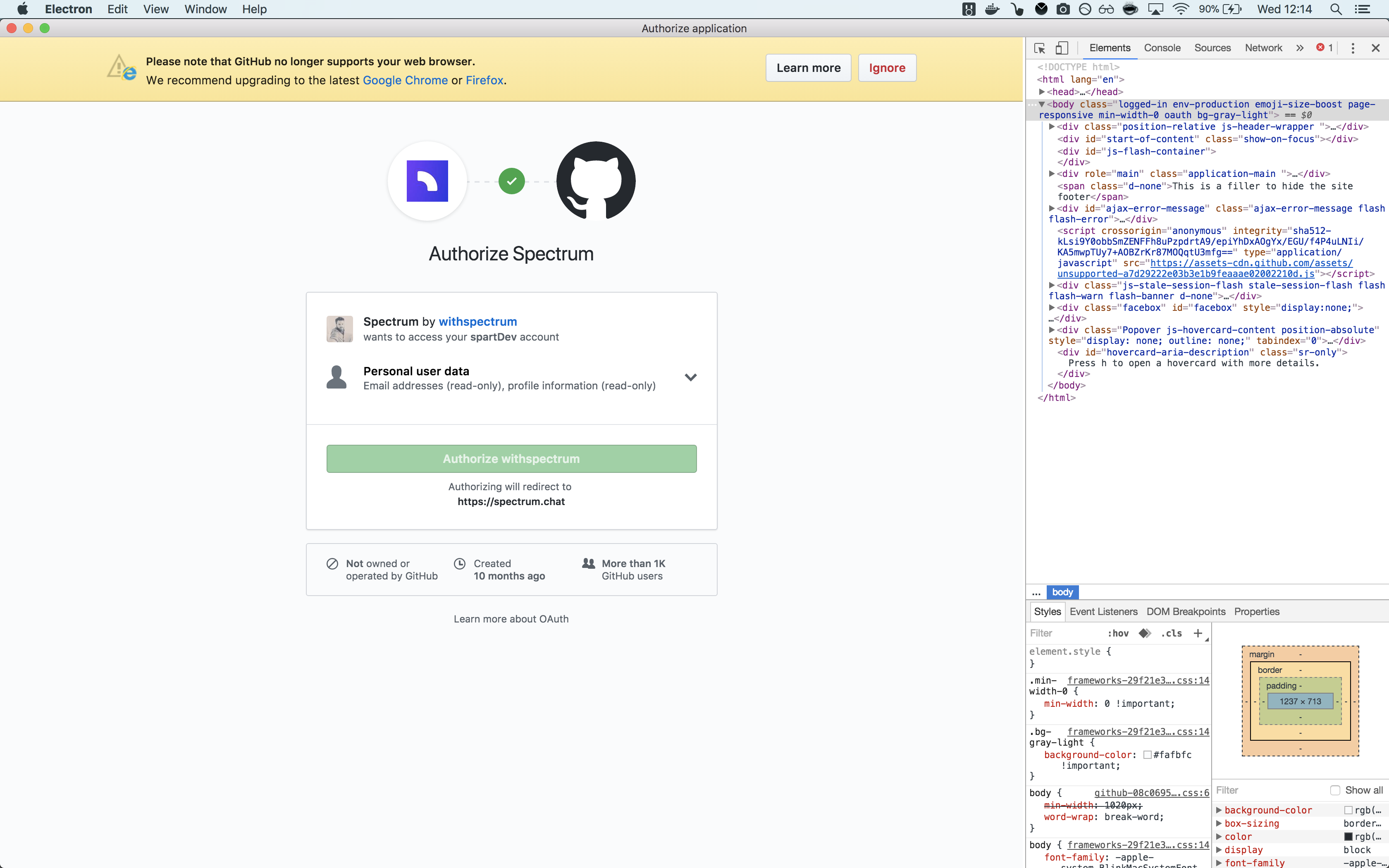Click the browser warning icon in banner
This screenshot has height=868, width=1389.
click(121, 68)
